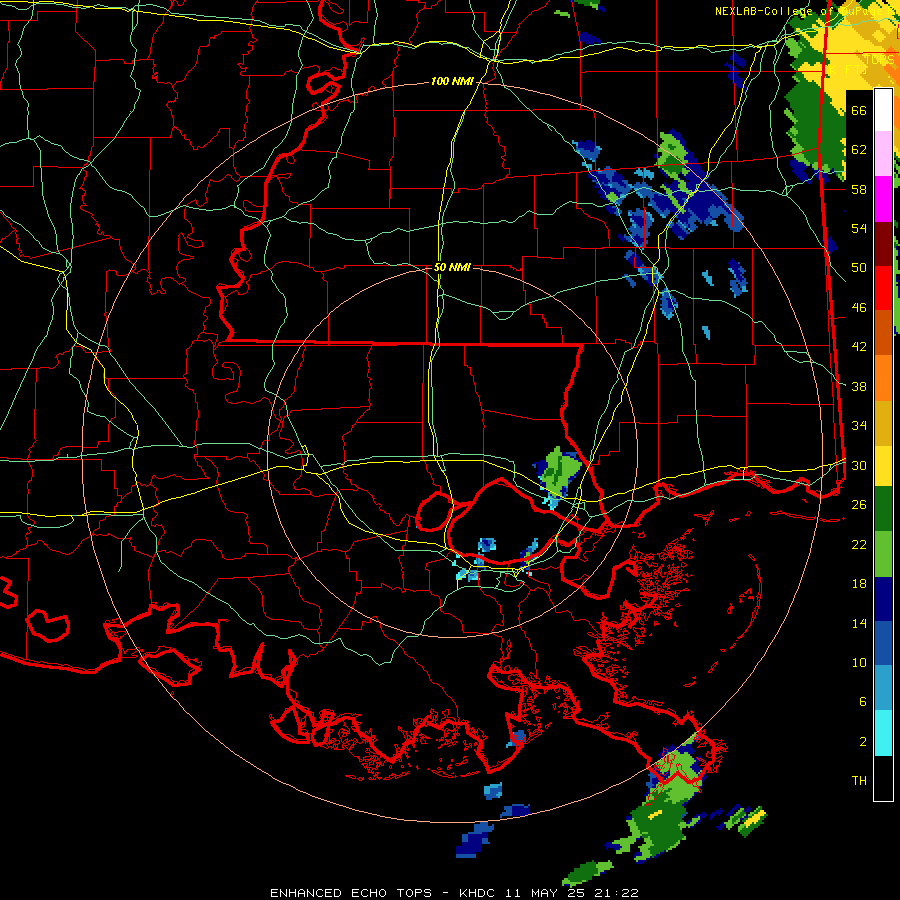The width and height of the screenshot is (900, 900).
Task: Select the cyan legend swatch
Action: pos(883,733)
